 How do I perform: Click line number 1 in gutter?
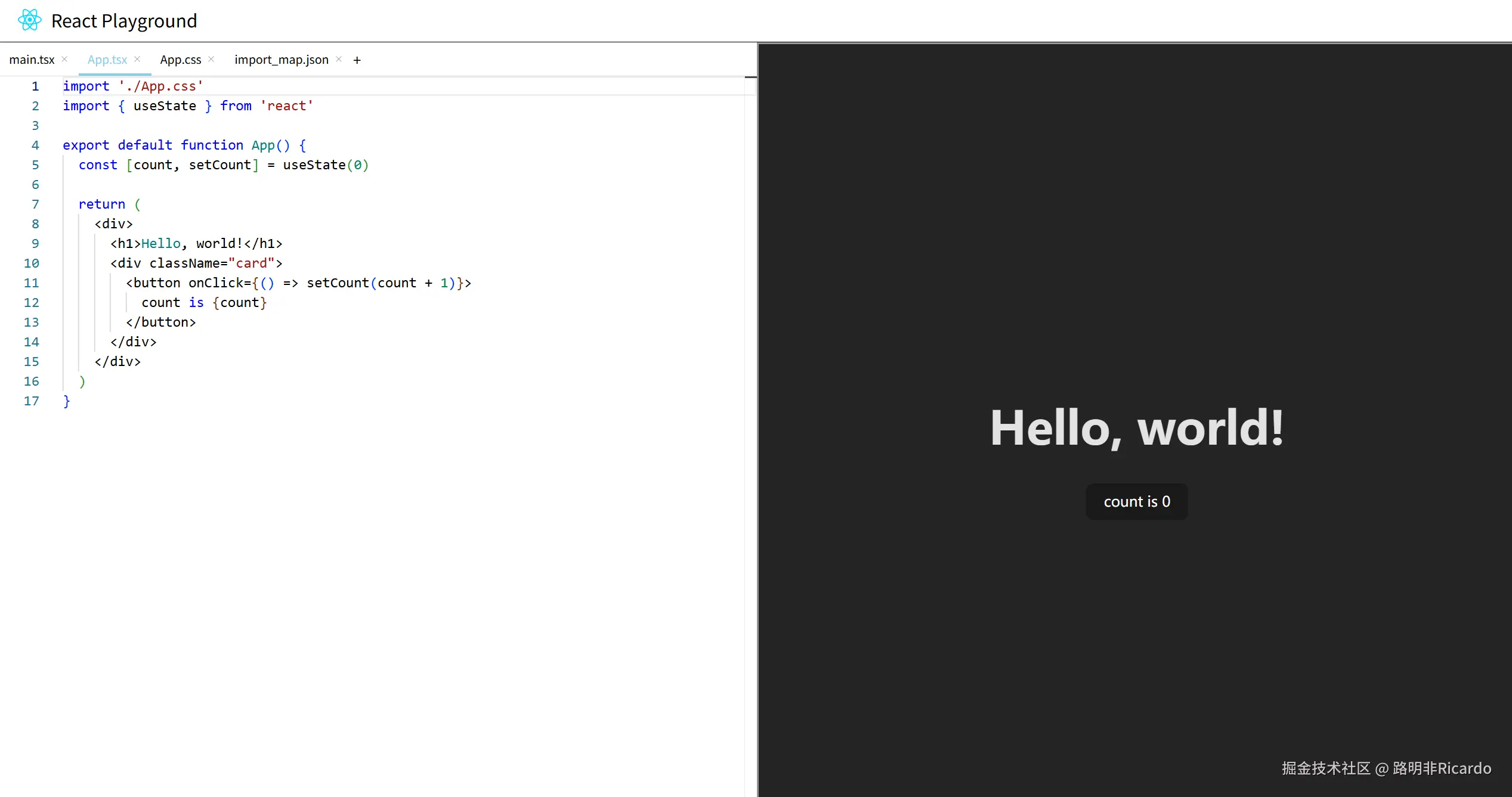pos(35,86)
